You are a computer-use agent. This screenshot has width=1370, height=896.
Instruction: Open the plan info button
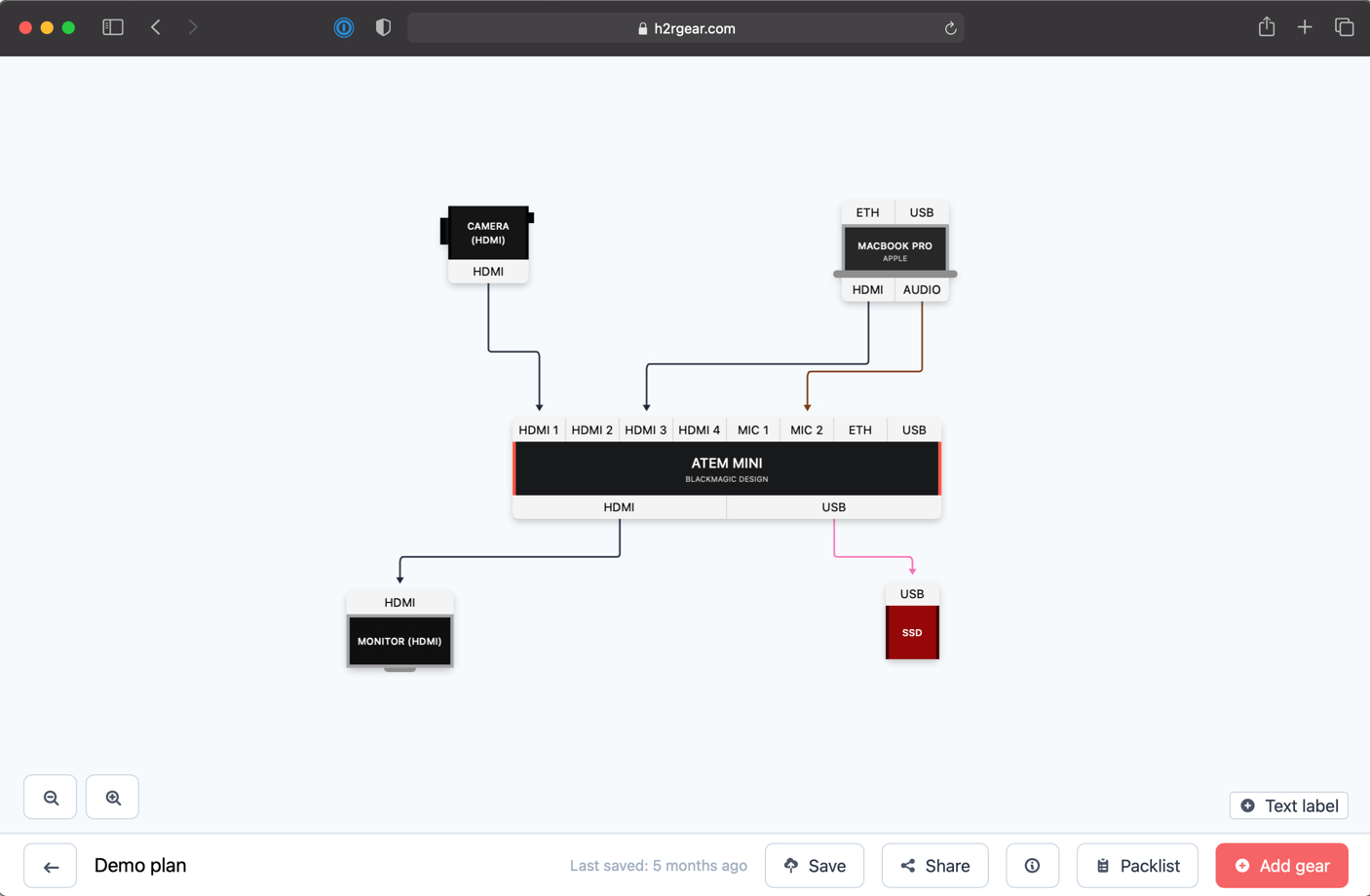point(1032,866)
